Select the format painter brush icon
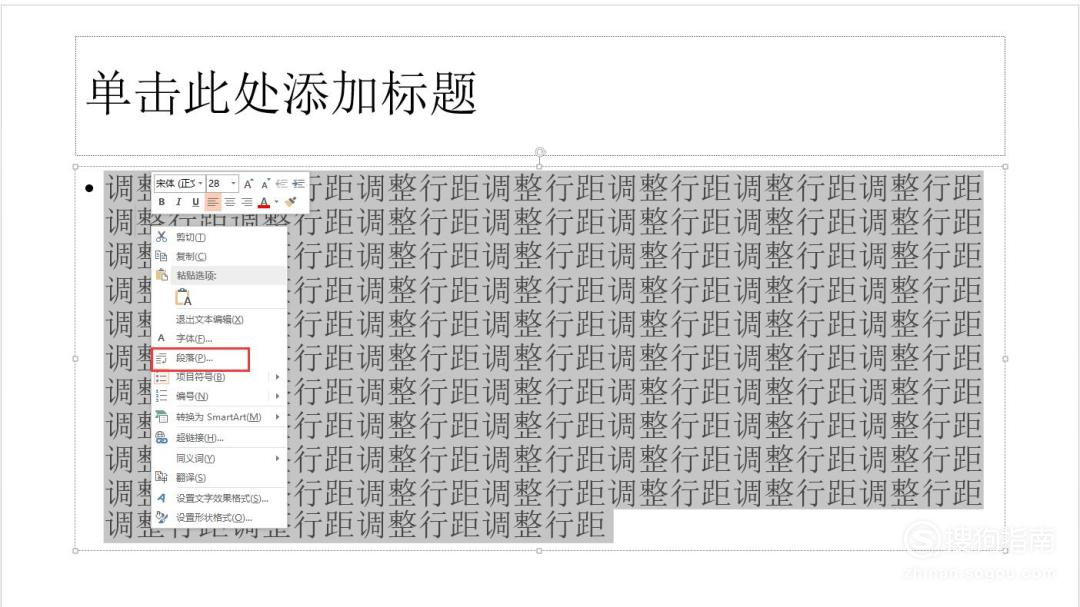The width and height of the screenshot is (1080, 607). point(291,202)
